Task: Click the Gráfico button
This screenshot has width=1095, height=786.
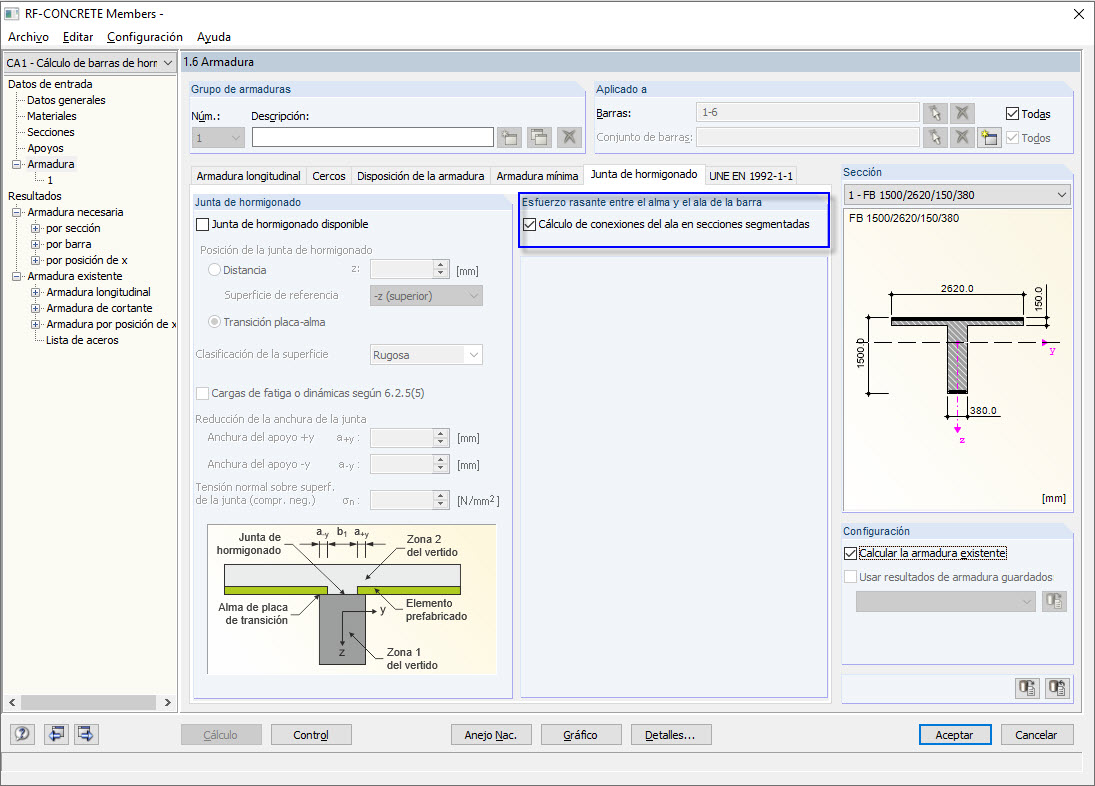Action: click(x=580, y=735)
